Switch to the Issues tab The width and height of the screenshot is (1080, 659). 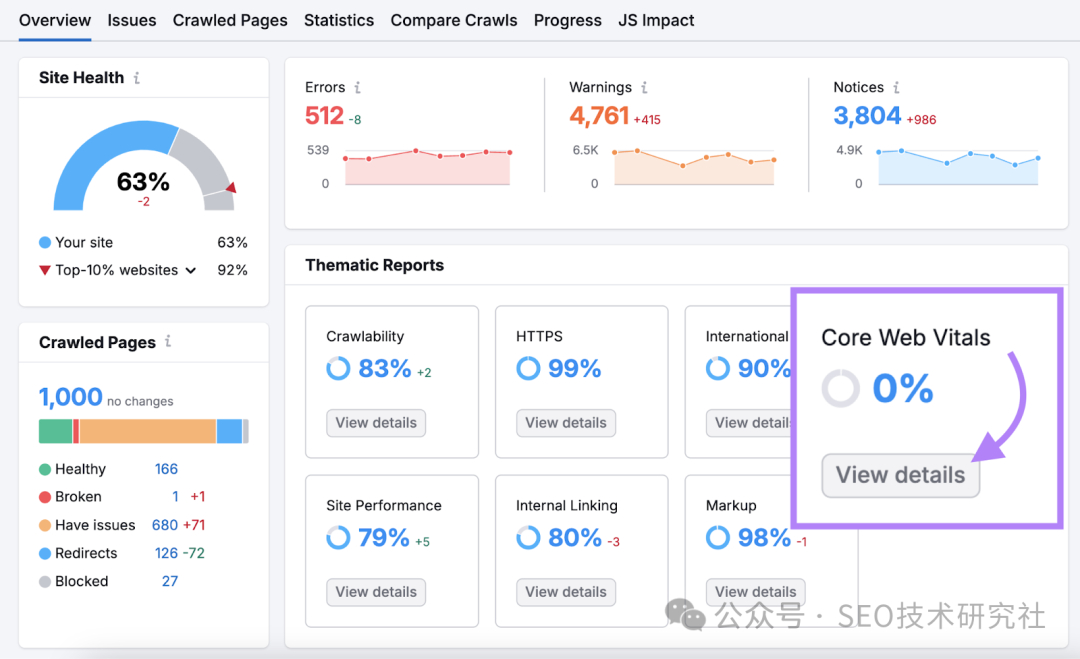(x=132, y=21)
